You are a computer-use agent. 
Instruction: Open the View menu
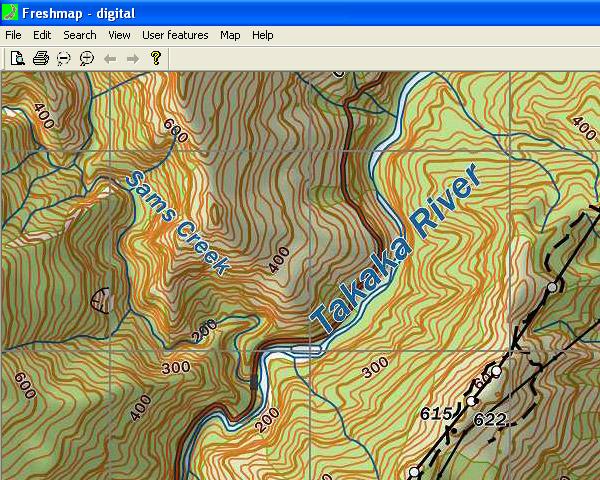(119, 35)
